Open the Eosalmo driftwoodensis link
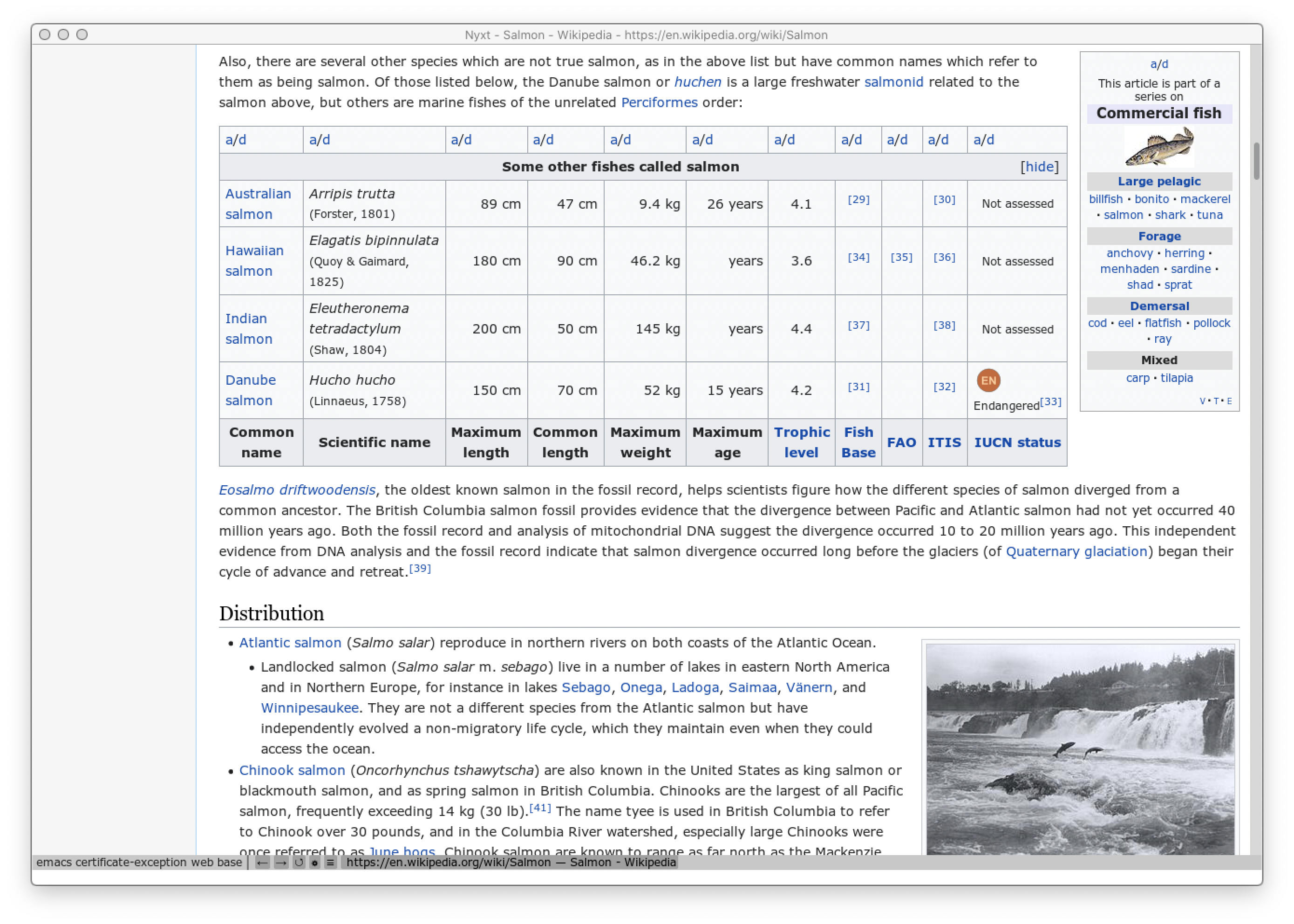1294x924 pixels. tap(297, 490)
